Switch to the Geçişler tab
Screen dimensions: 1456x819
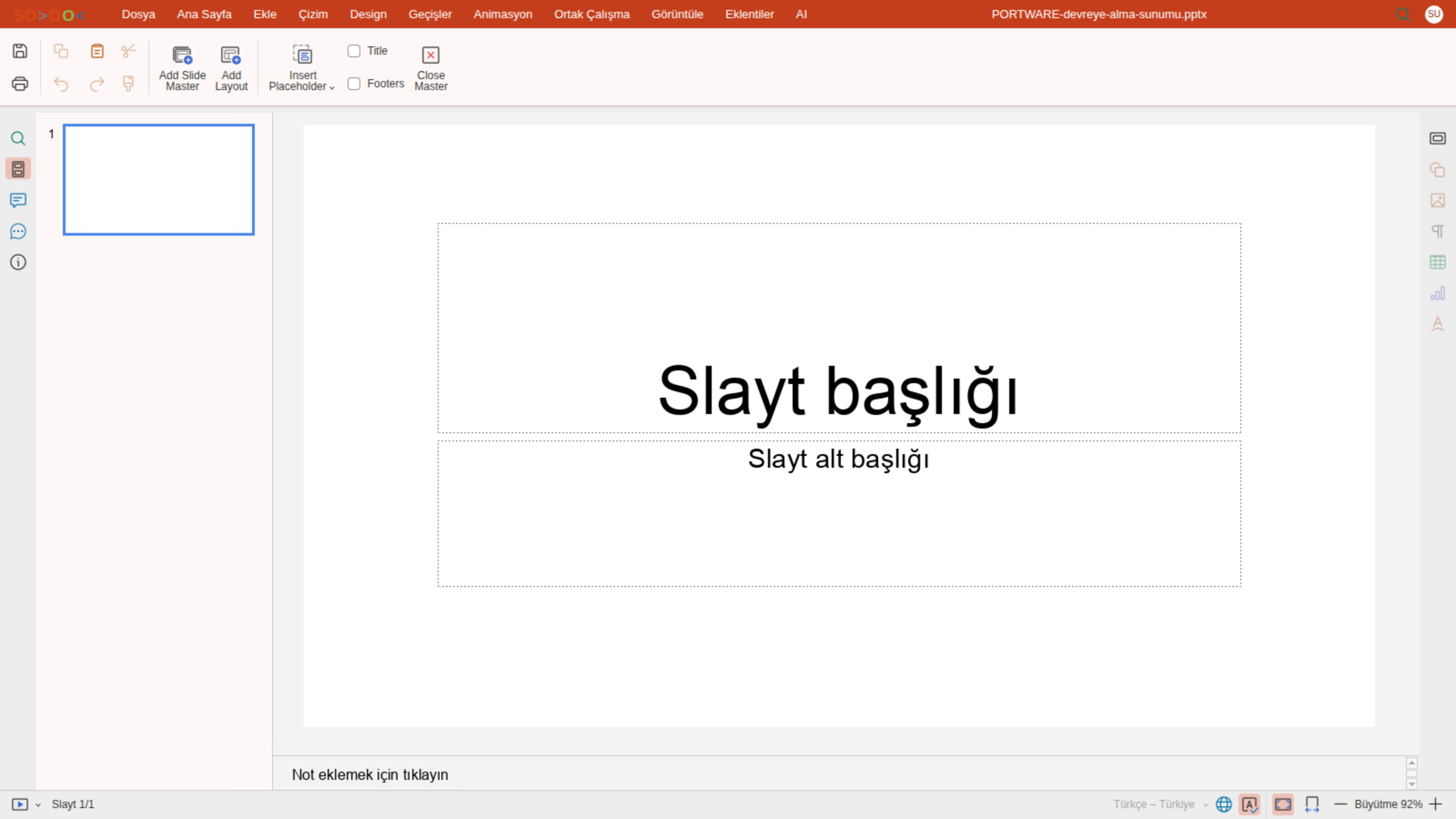click(430, 14)
